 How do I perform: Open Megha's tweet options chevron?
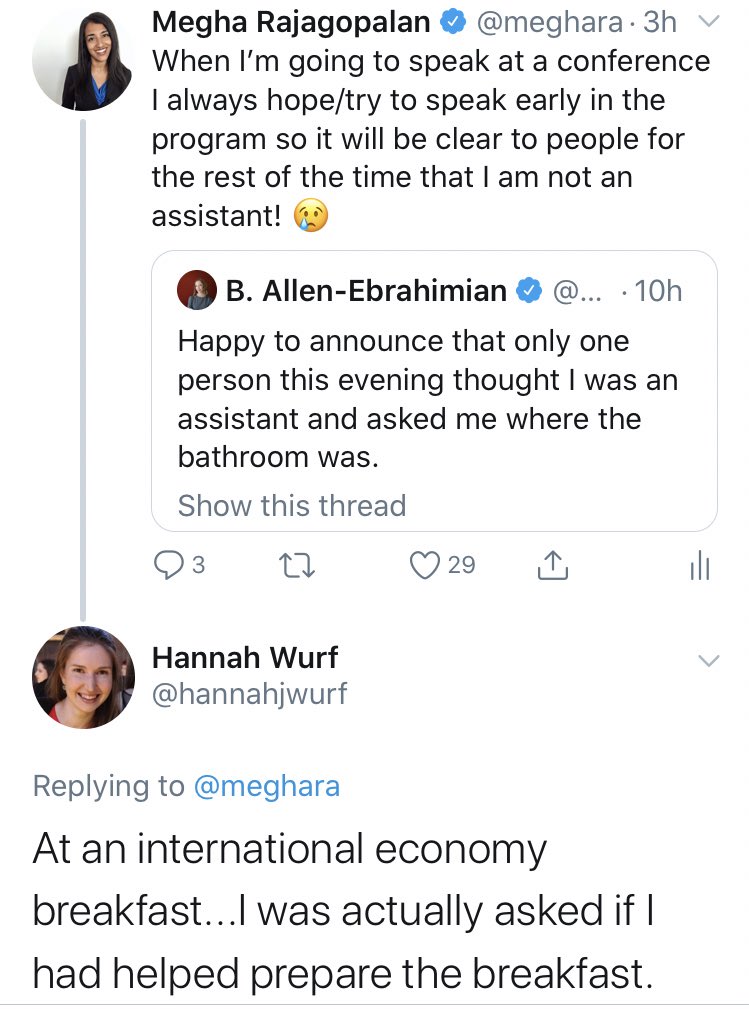[x=707, y=21]
